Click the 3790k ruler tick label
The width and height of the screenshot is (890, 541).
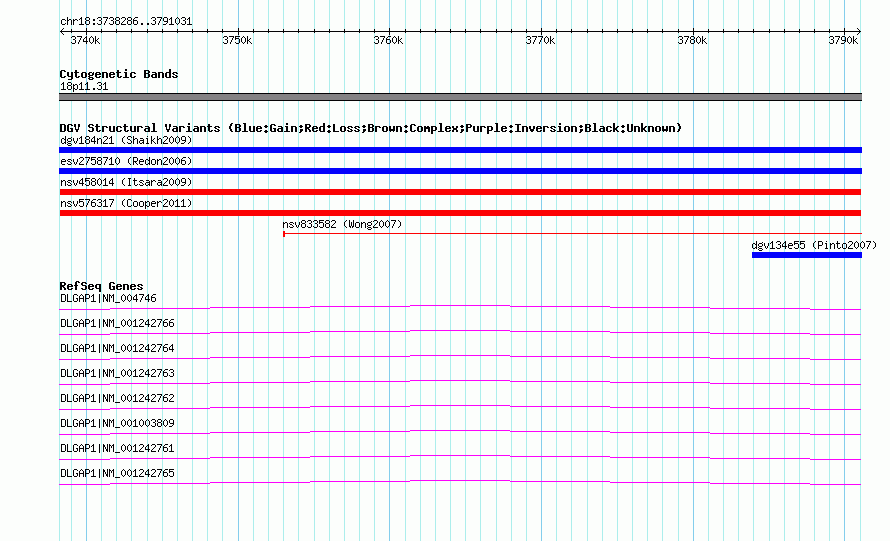843,40
